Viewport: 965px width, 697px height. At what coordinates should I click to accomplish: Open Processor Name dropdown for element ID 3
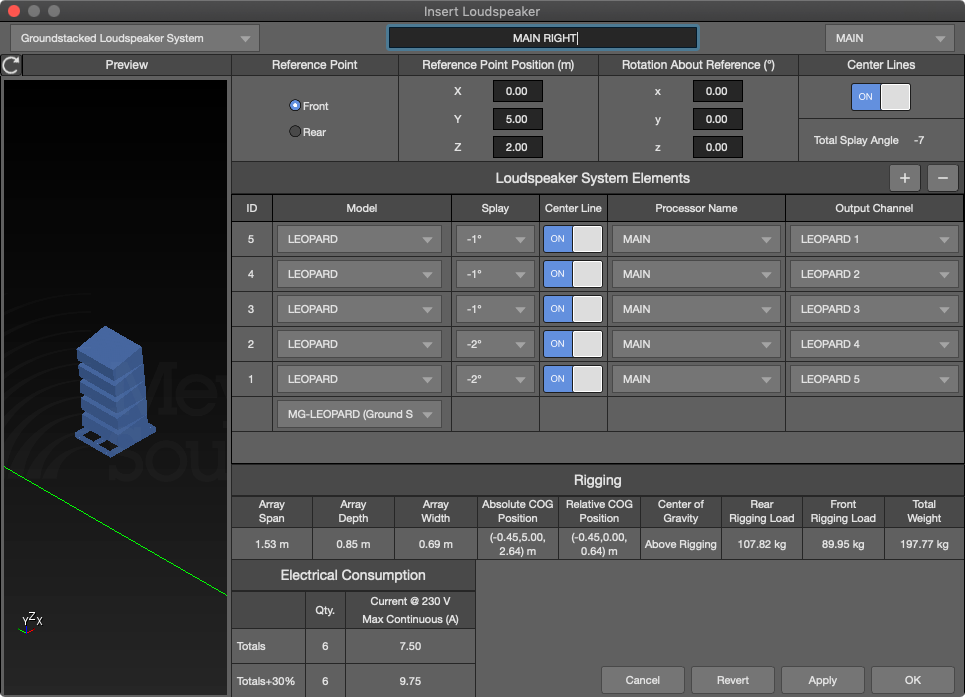click(x=696, y=309)
